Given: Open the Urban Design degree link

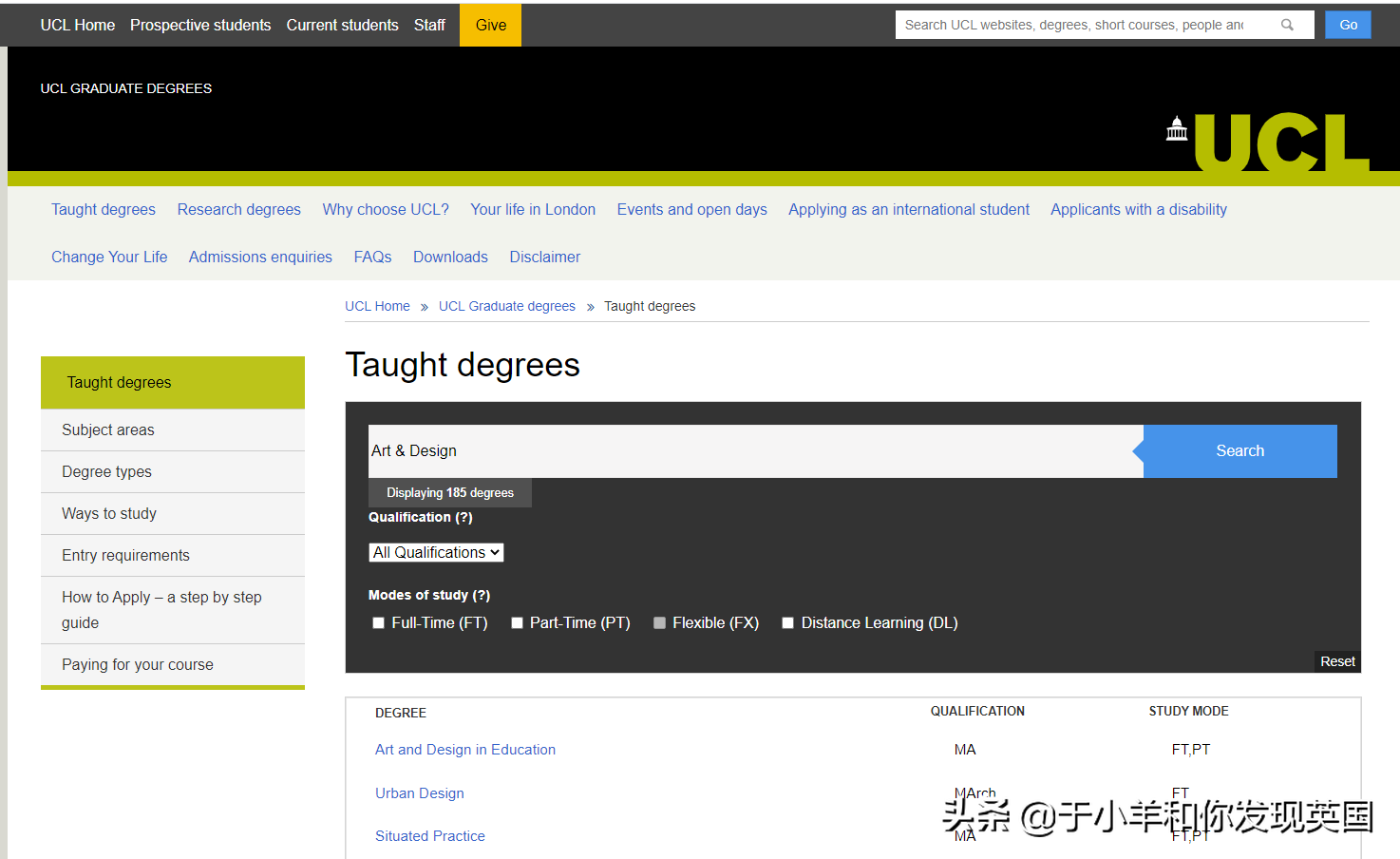Looking at the screenshot, I should (x=420, y=793).
